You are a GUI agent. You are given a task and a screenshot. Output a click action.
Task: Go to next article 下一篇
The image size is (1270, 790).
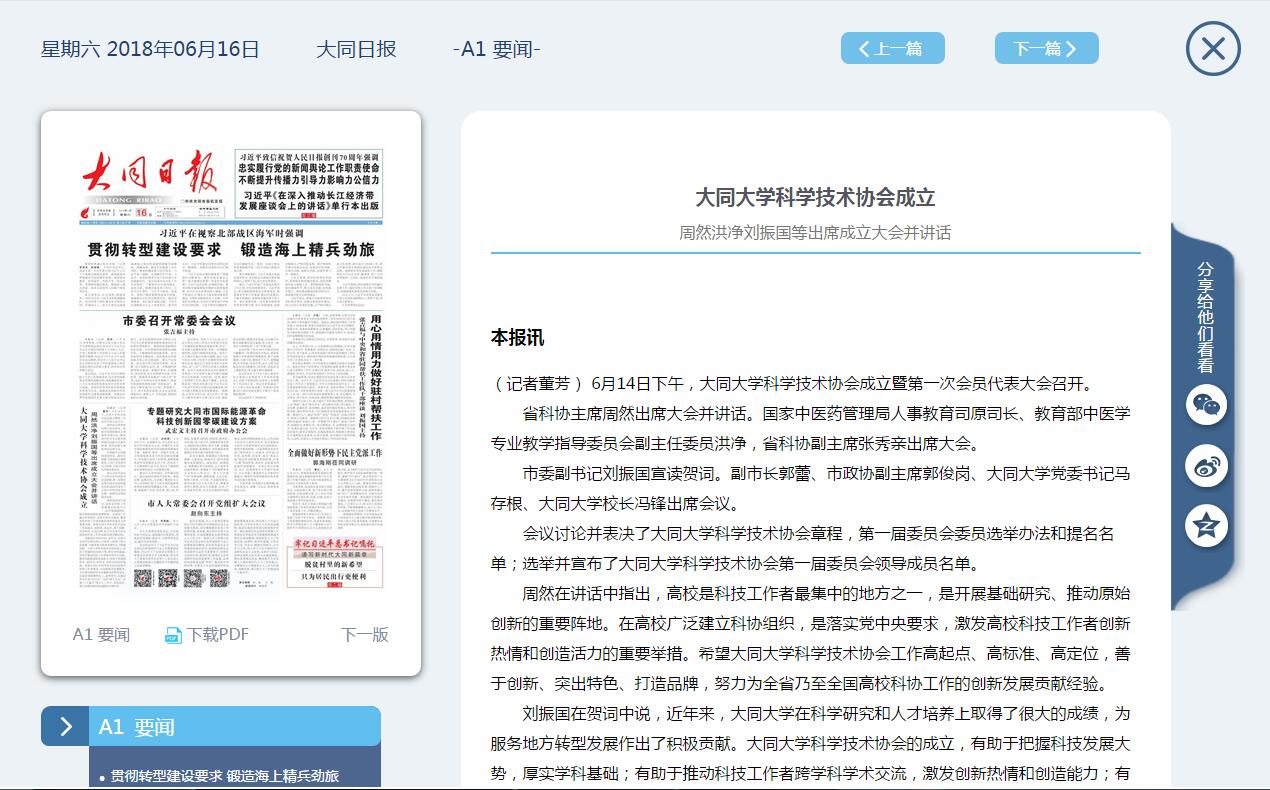coord(1046,48)
